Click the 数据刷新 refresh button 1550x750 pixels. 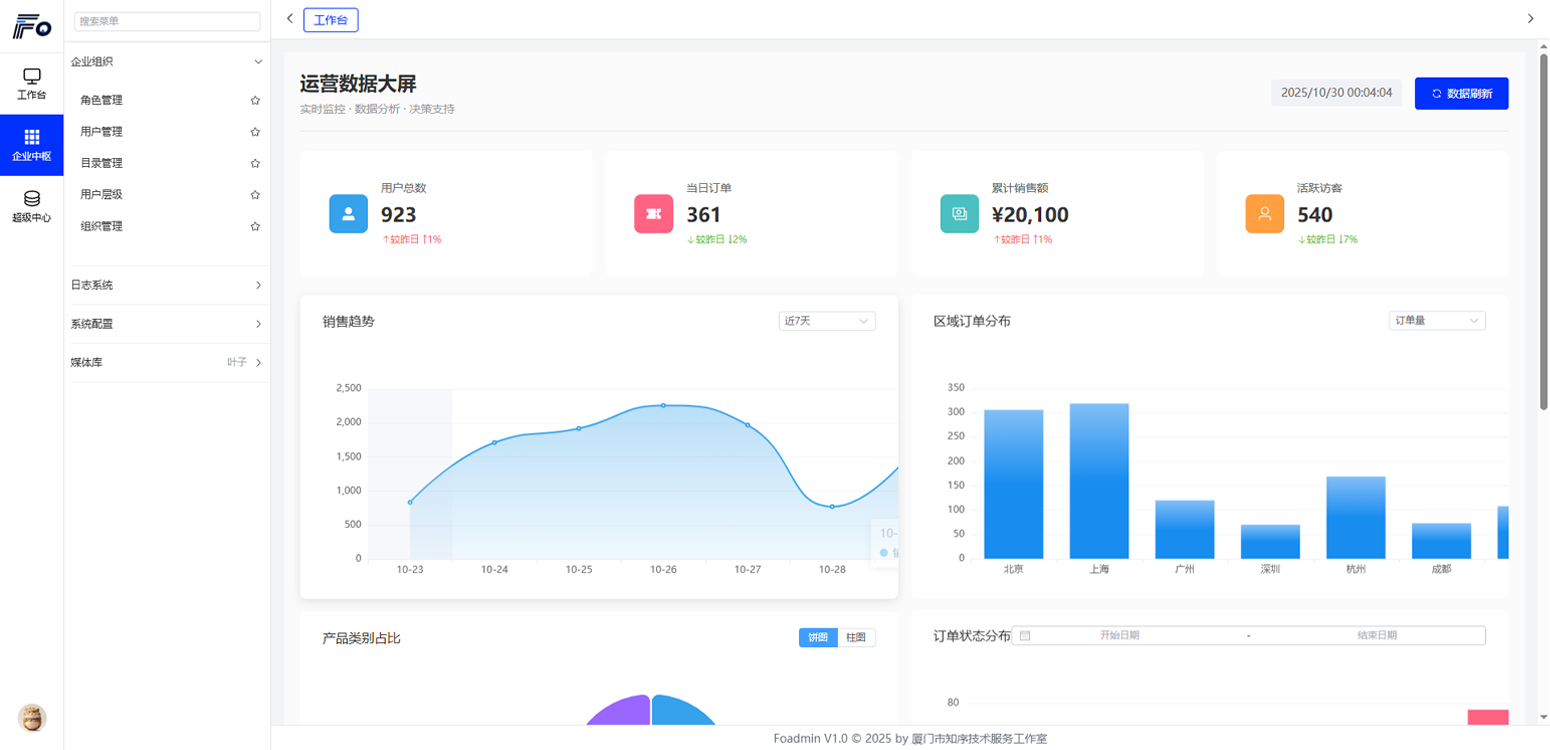[1460, 92]
